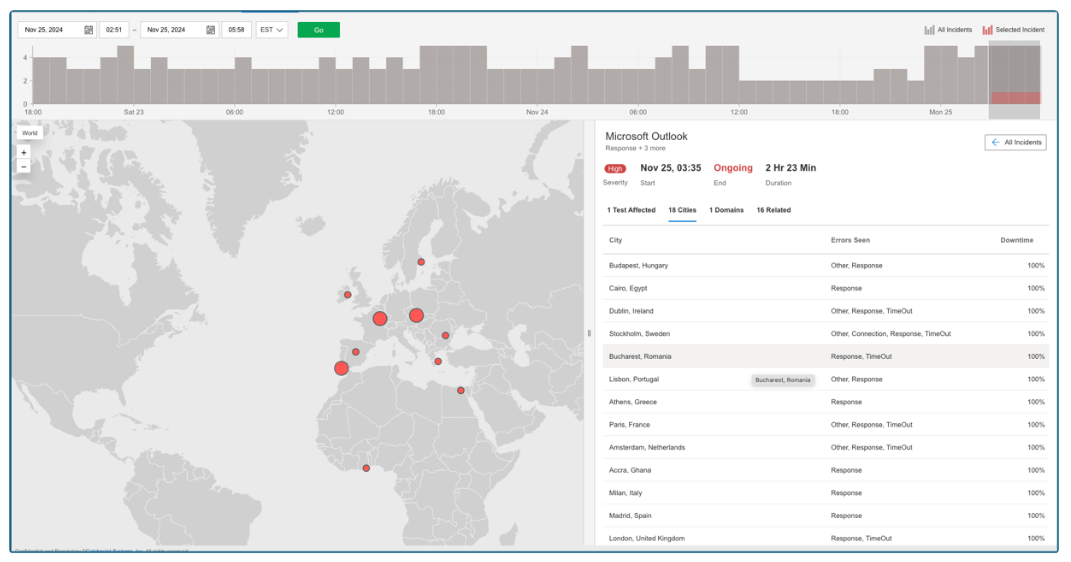The image size is (1071, 562).
Task: Select the highlighted incident region on timeline
Action: click(x=1014, y=79)
